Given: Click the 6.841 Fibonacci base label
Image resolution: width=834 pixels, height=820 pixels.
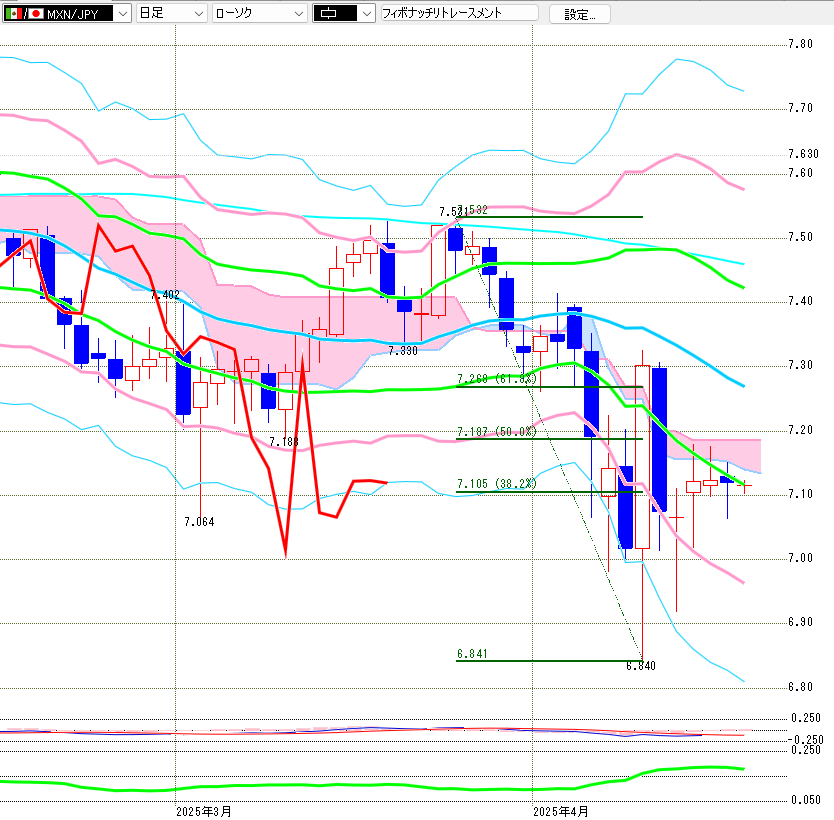Looking at the screenshot, I should click(472, 654).
